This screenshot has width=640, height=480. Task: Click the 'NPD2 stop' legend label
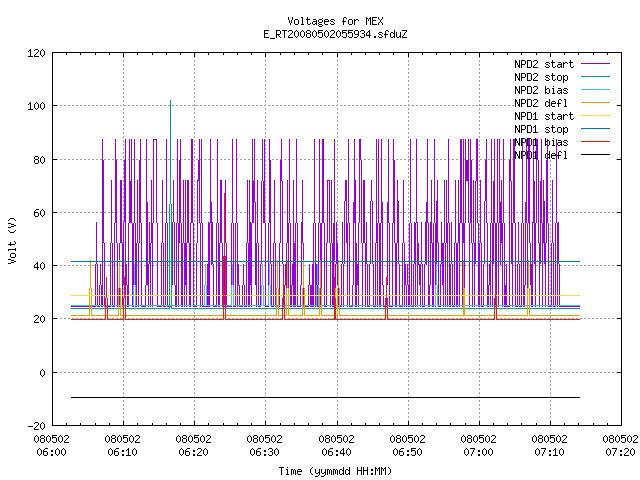(541, 77)
